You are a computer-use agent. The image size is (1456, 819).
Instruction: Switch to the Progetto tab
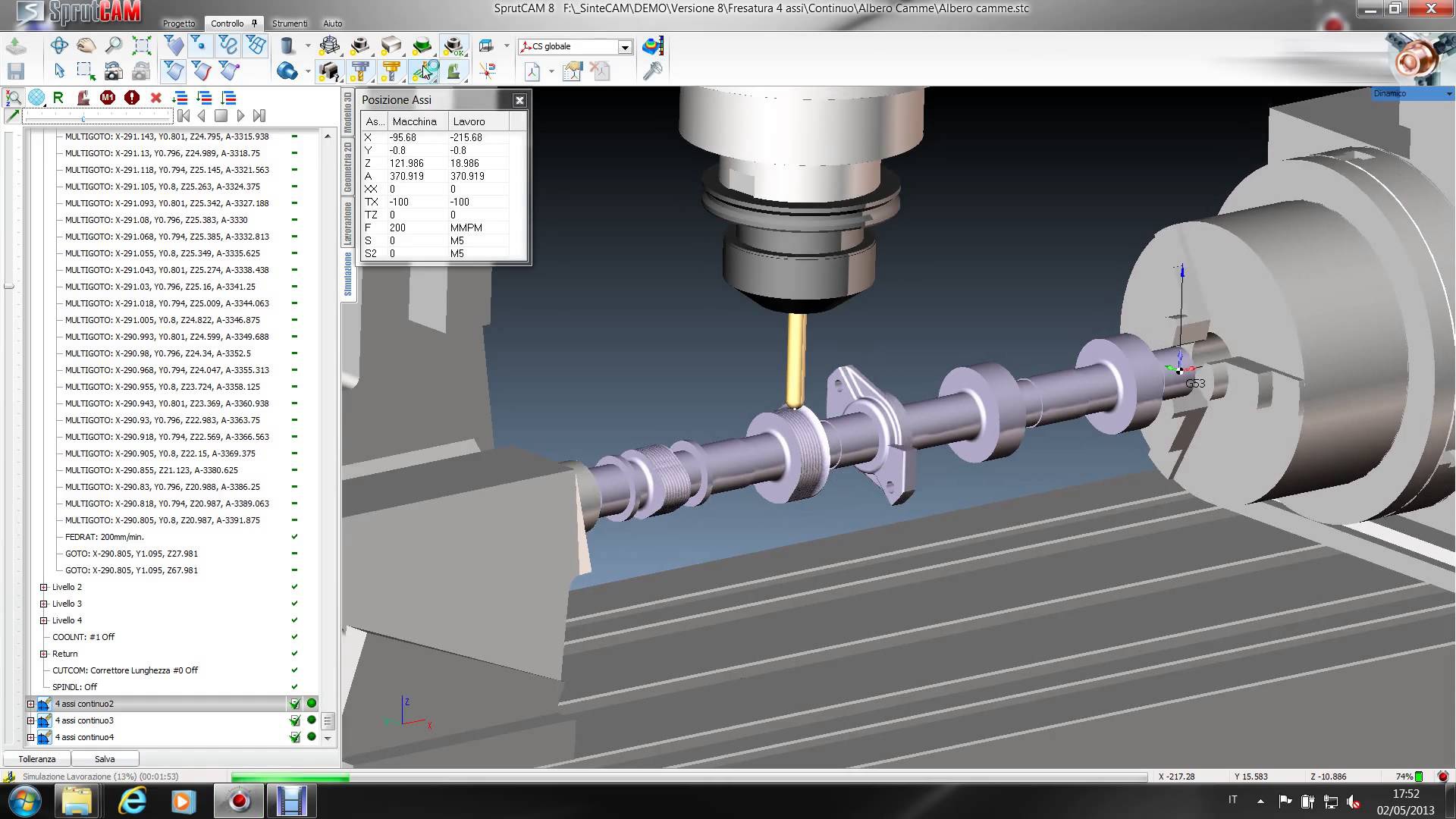click(x=179, y=24)
